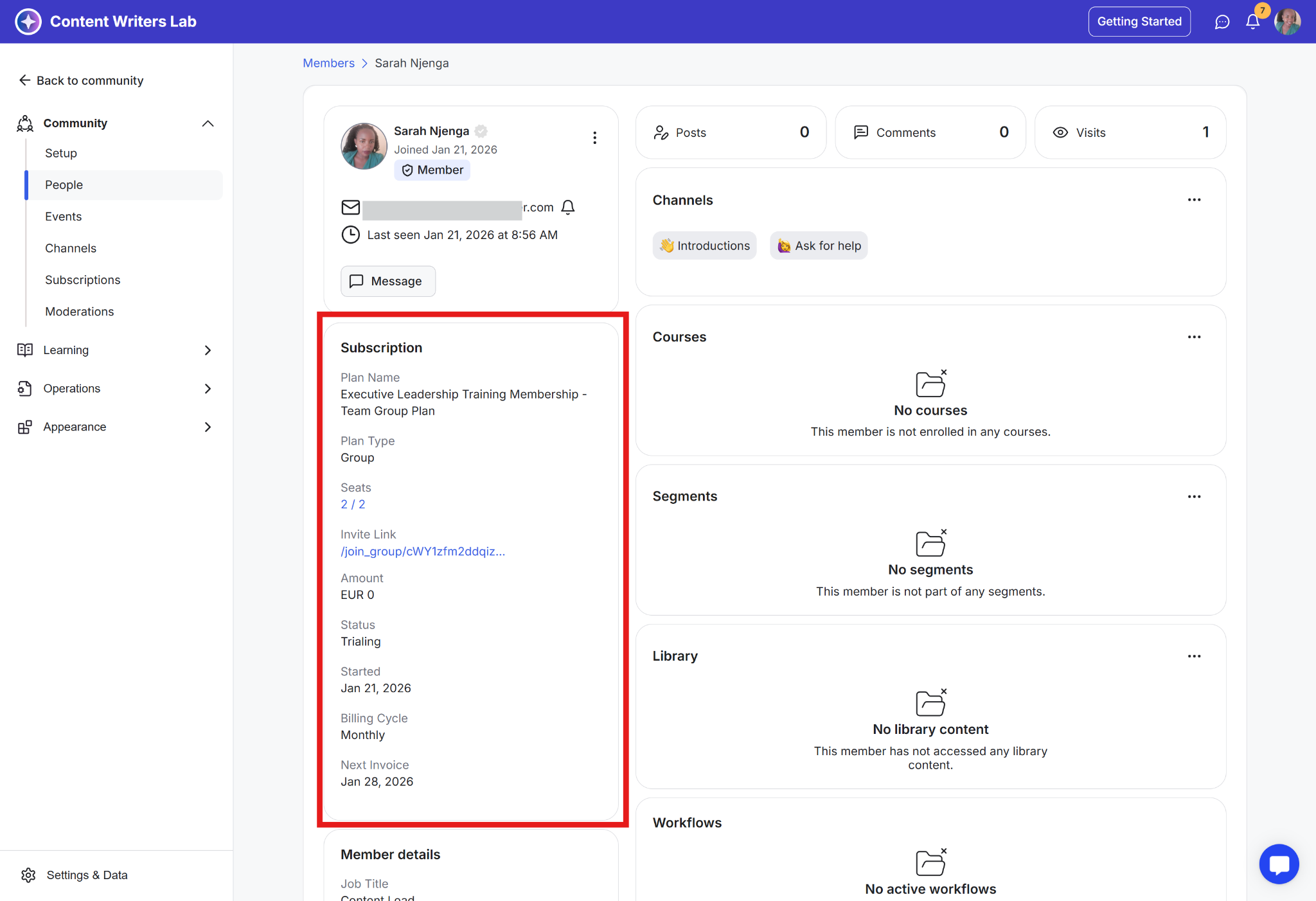Open the Segments card ellipsis menu

[x=1194, y=496]
